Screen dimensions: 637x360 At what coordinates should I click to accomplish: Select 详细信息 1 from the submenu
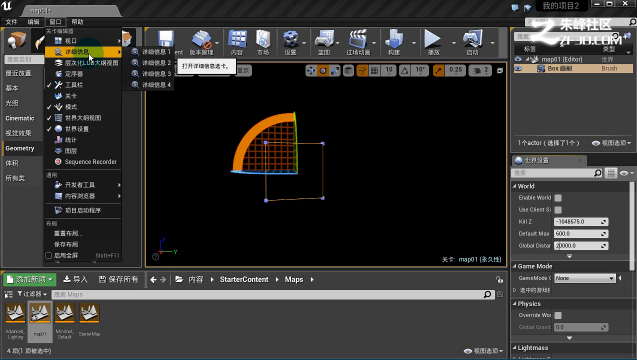click(152, 52)
